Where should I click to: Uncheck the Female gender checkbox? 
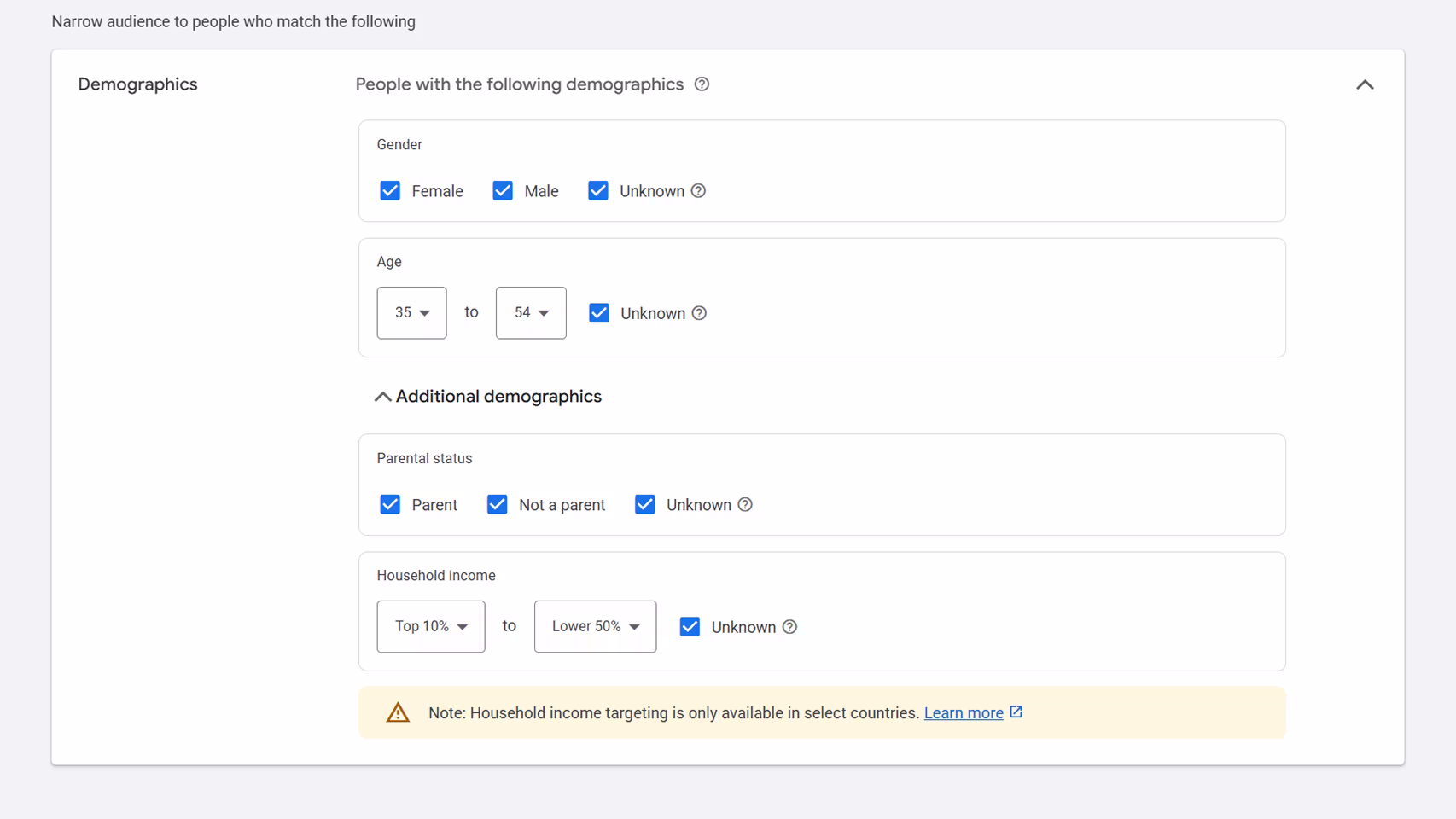[390, 190]
